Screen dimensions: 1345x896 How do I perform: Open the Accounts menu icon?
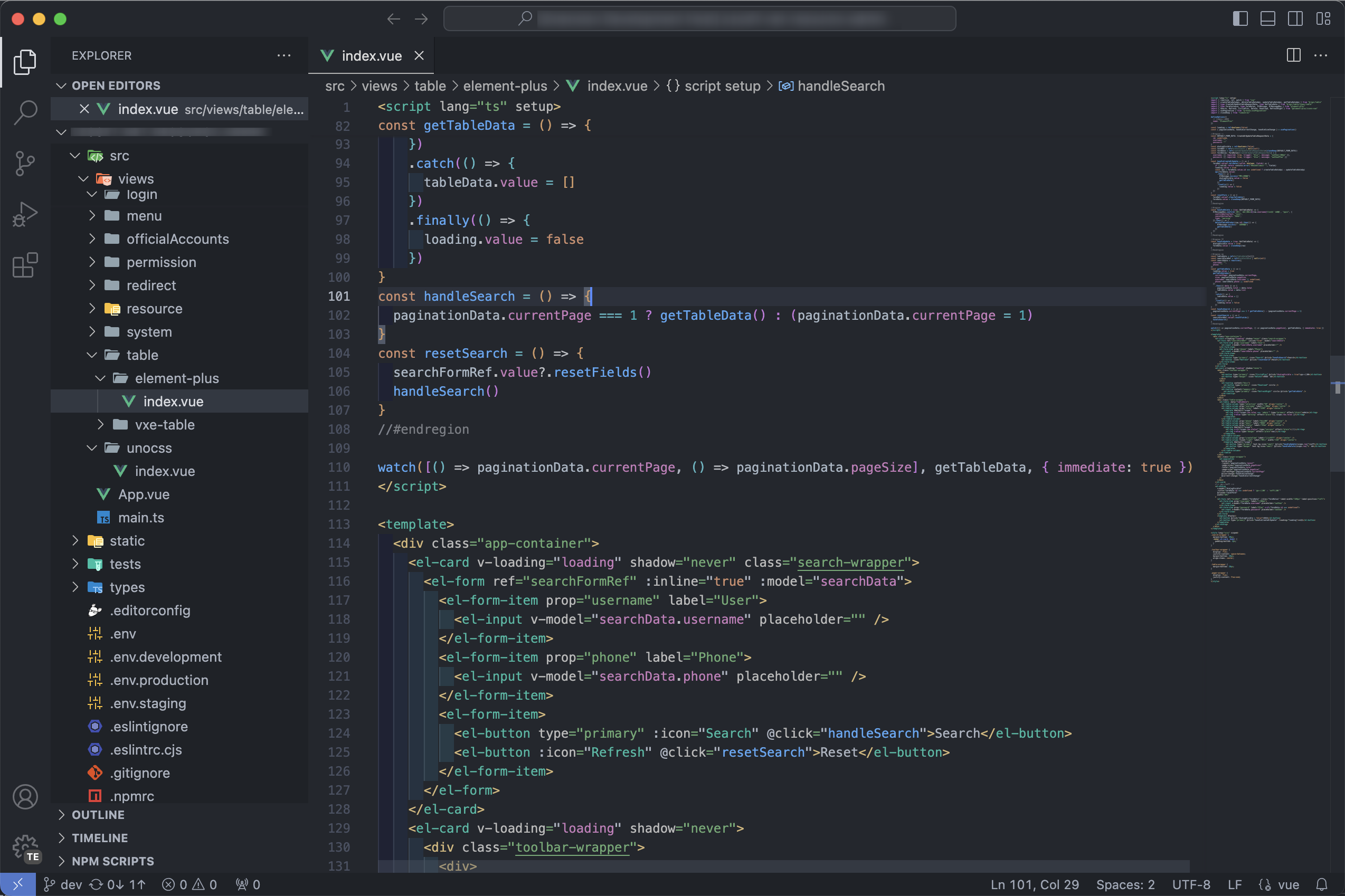[x=25, y=797]
